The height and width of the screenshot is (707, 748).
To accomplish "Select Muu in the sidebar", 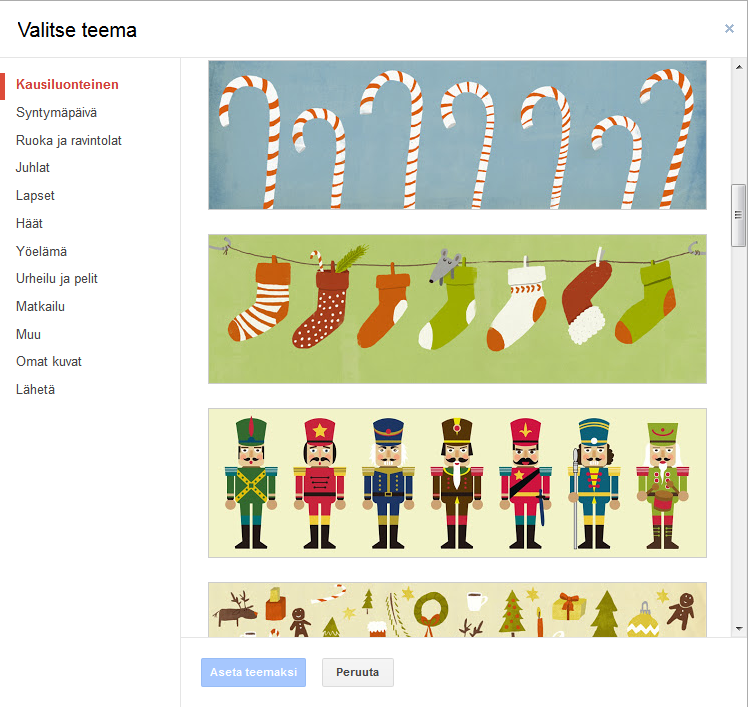I will (28, 334).
